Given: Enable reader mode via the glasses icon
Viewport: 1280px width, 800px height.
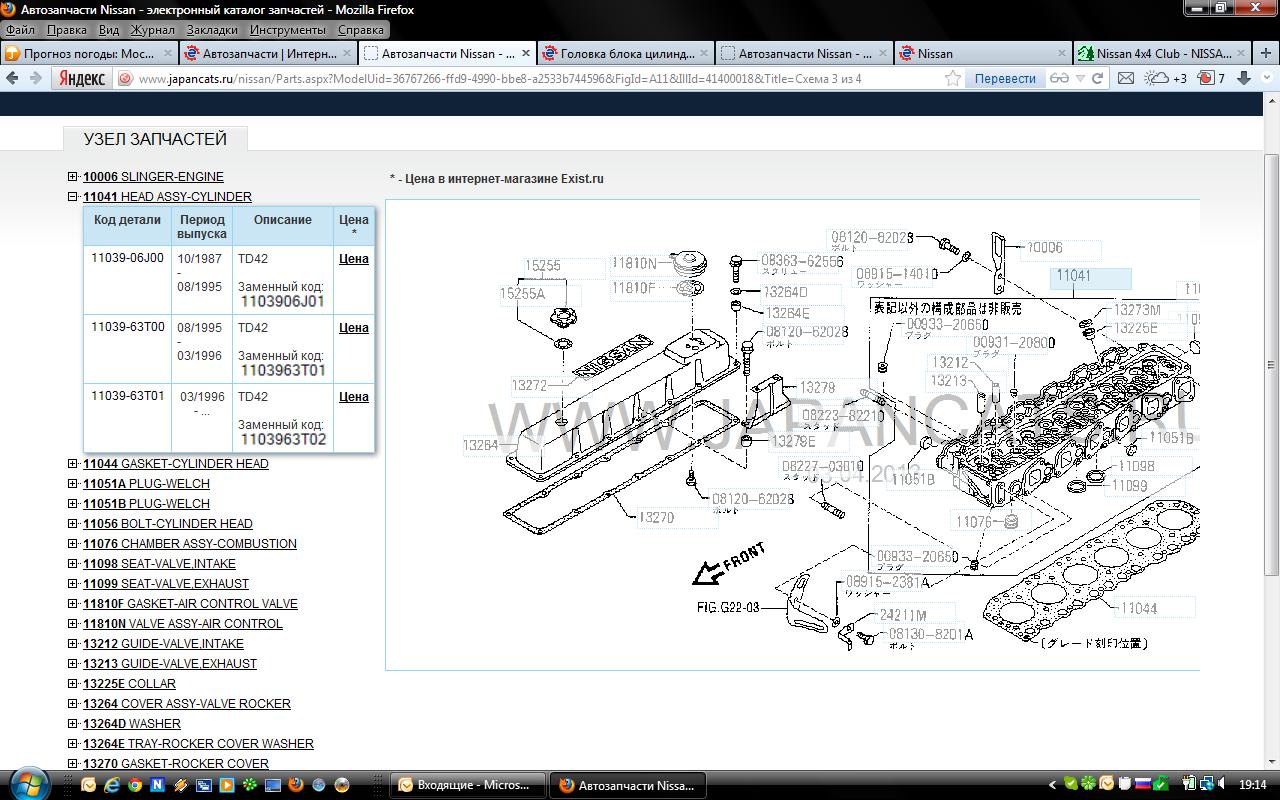Looking at the screenshot, I should [1059, 78].
